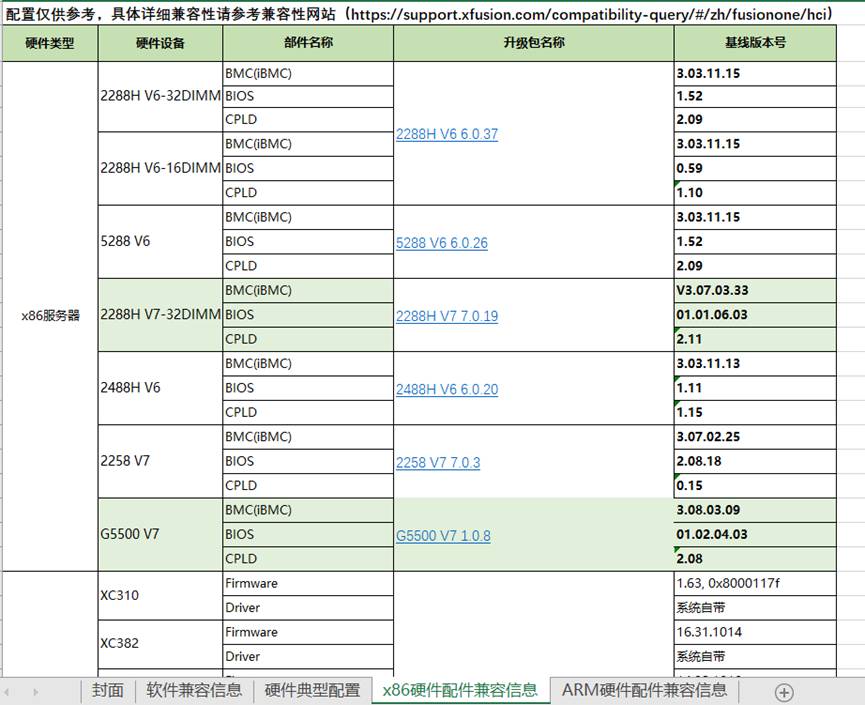Image resolution: width=865 pixels, height=705 pixels.
Task: Select the 3.07.02.25 version cell
Action: [x=755, y=437]
